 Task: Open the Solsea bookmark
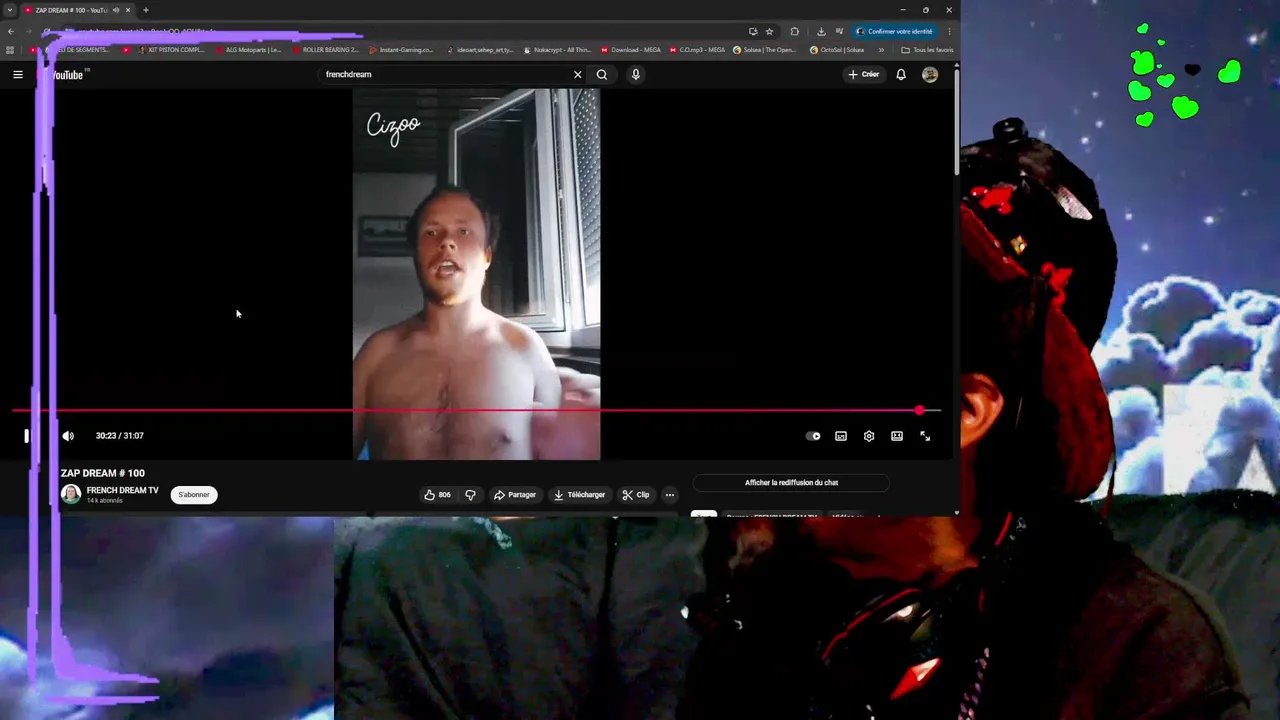[765, 50]
